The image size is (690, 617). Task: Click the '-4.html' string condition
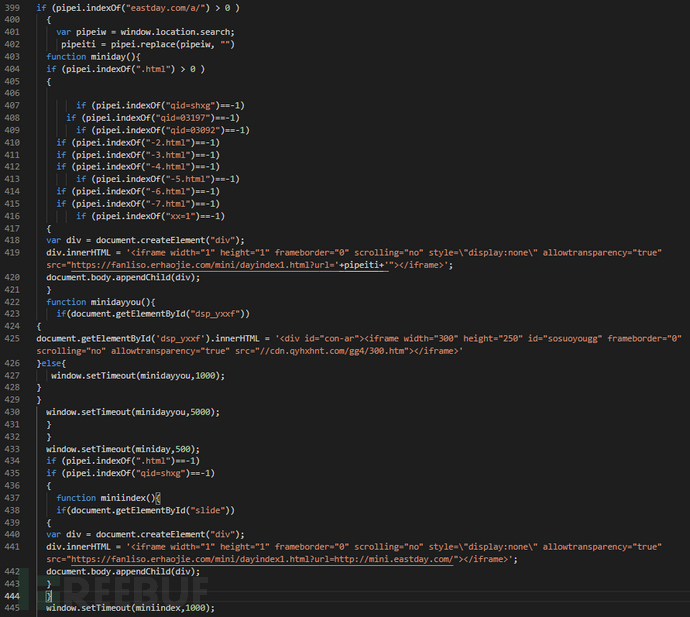138,167
